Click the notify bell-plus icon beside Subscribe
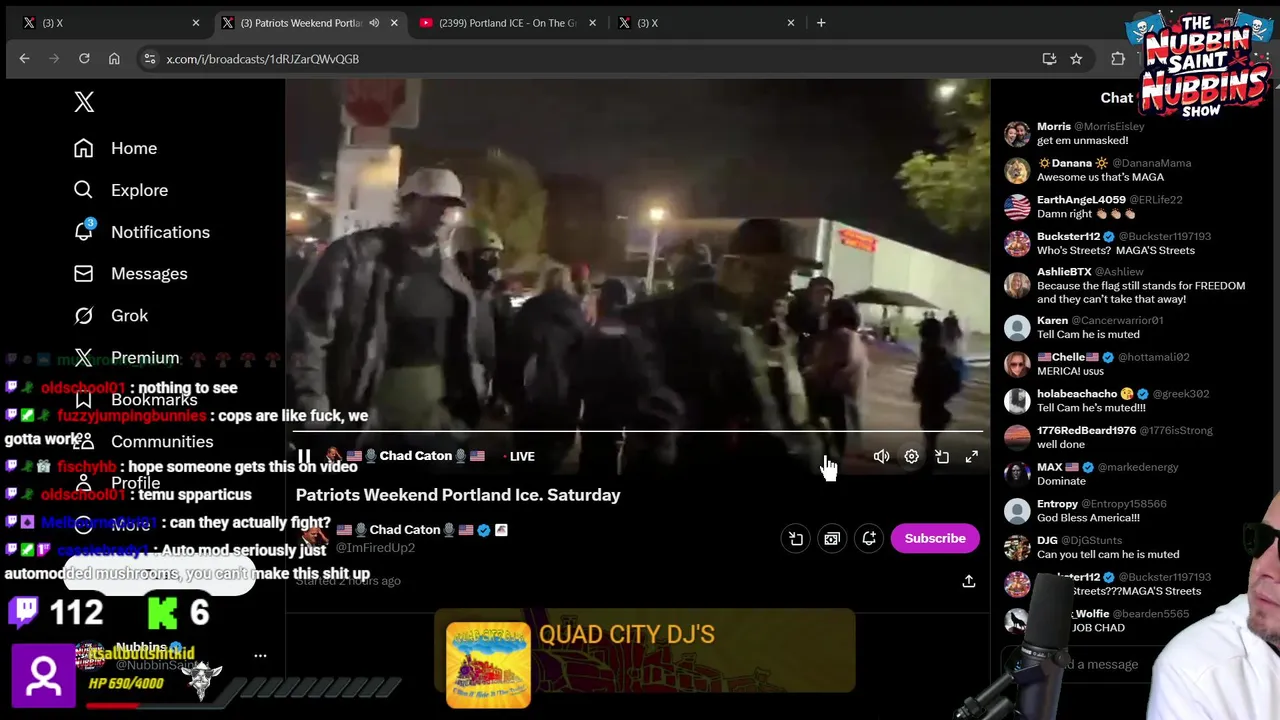This screenshot has width=1280, height=720. point(869,538)
